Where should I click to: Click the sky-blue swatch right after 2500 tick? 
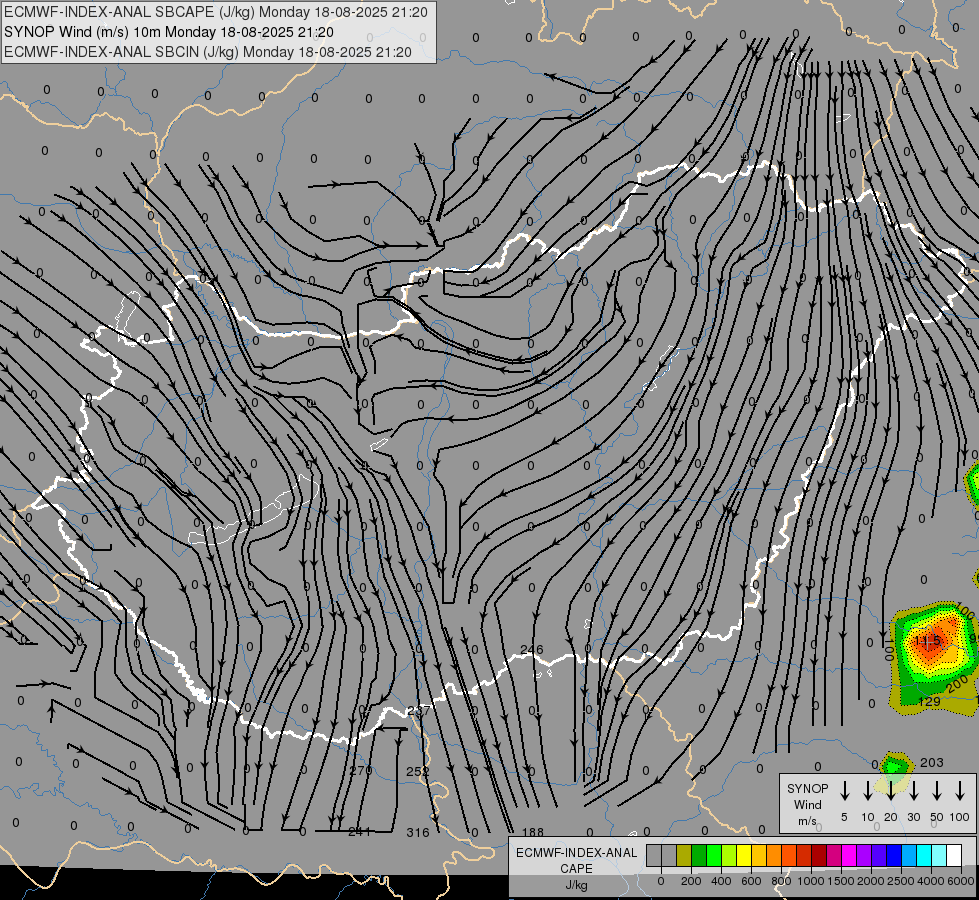909,855
